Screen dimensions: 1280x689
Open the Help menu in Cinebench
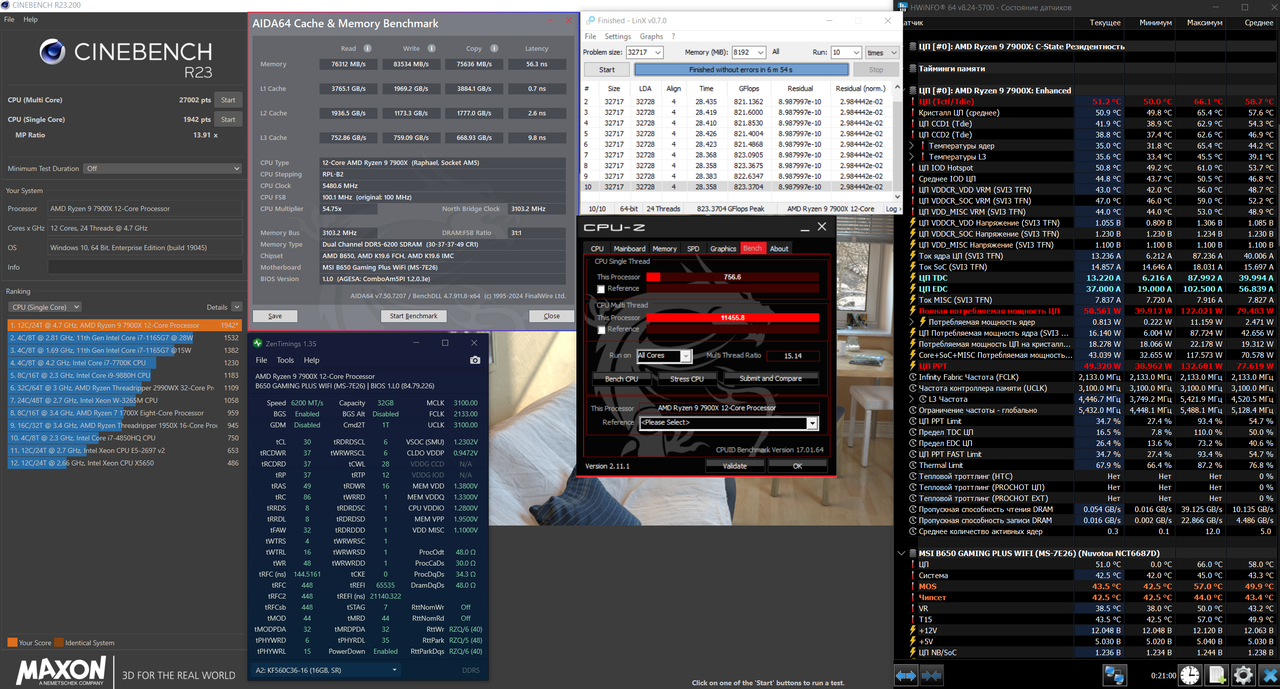point(30,19)
